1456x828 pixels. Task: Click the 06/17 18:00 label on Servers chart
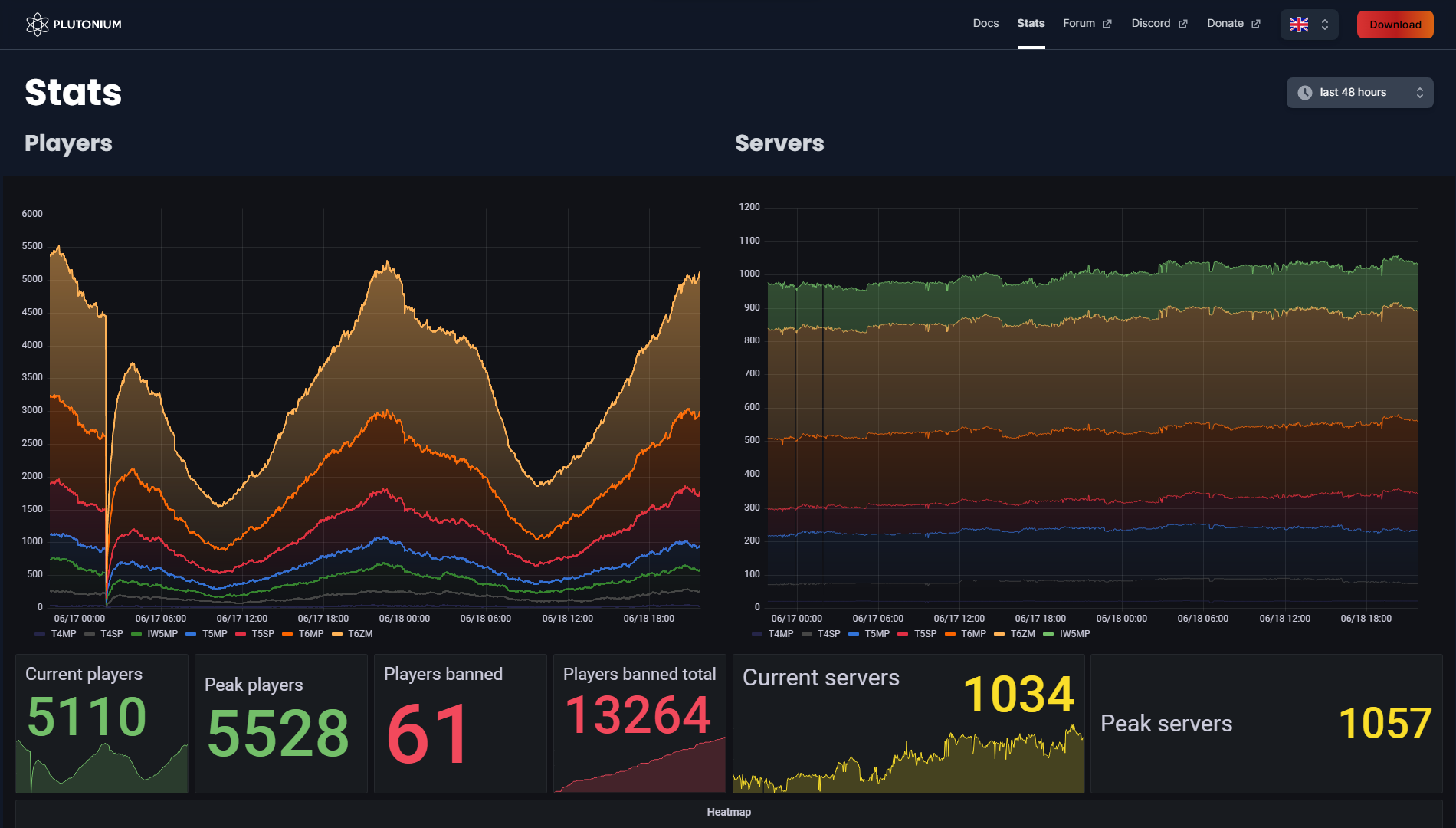pyautogui.click(x=1041, y=619)
